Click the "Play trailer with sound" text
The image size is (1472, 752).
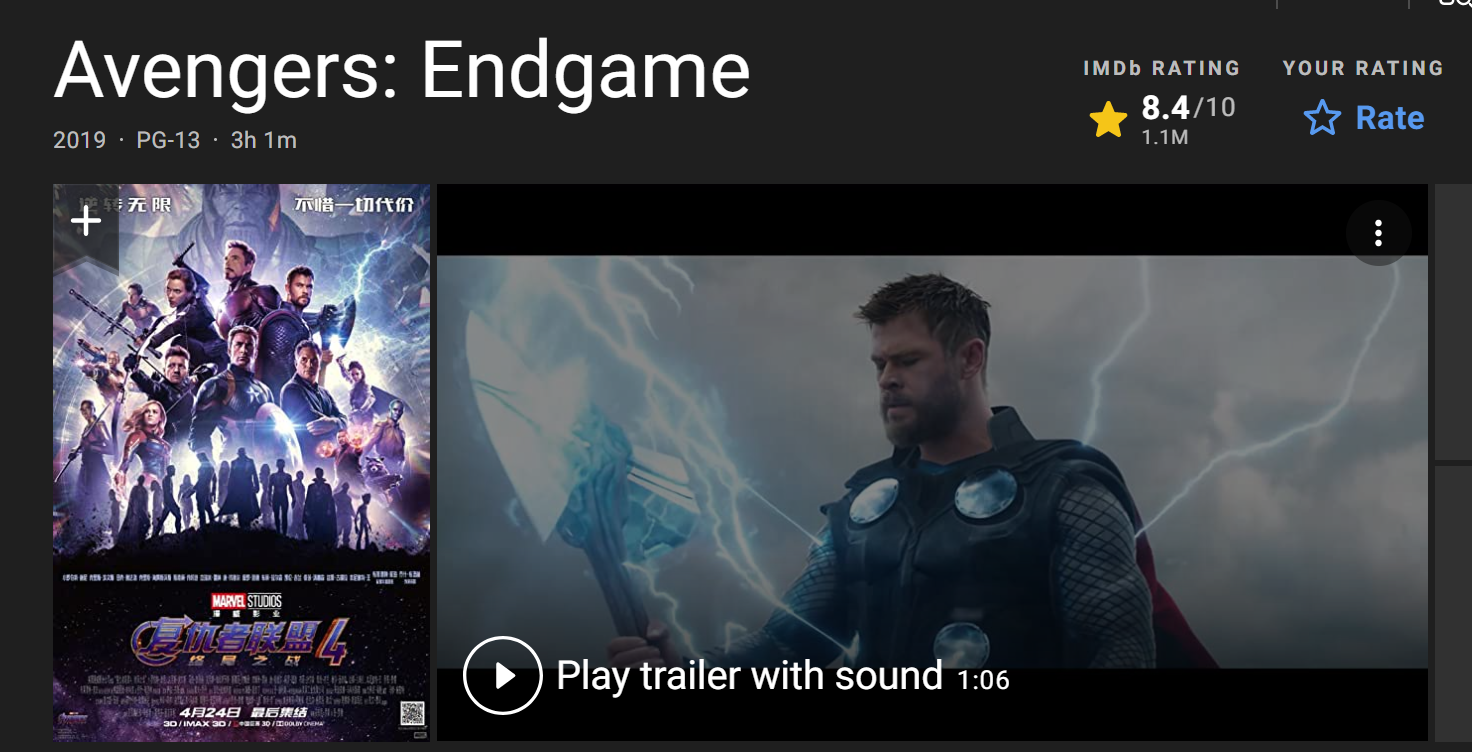[x=749, y=676]
